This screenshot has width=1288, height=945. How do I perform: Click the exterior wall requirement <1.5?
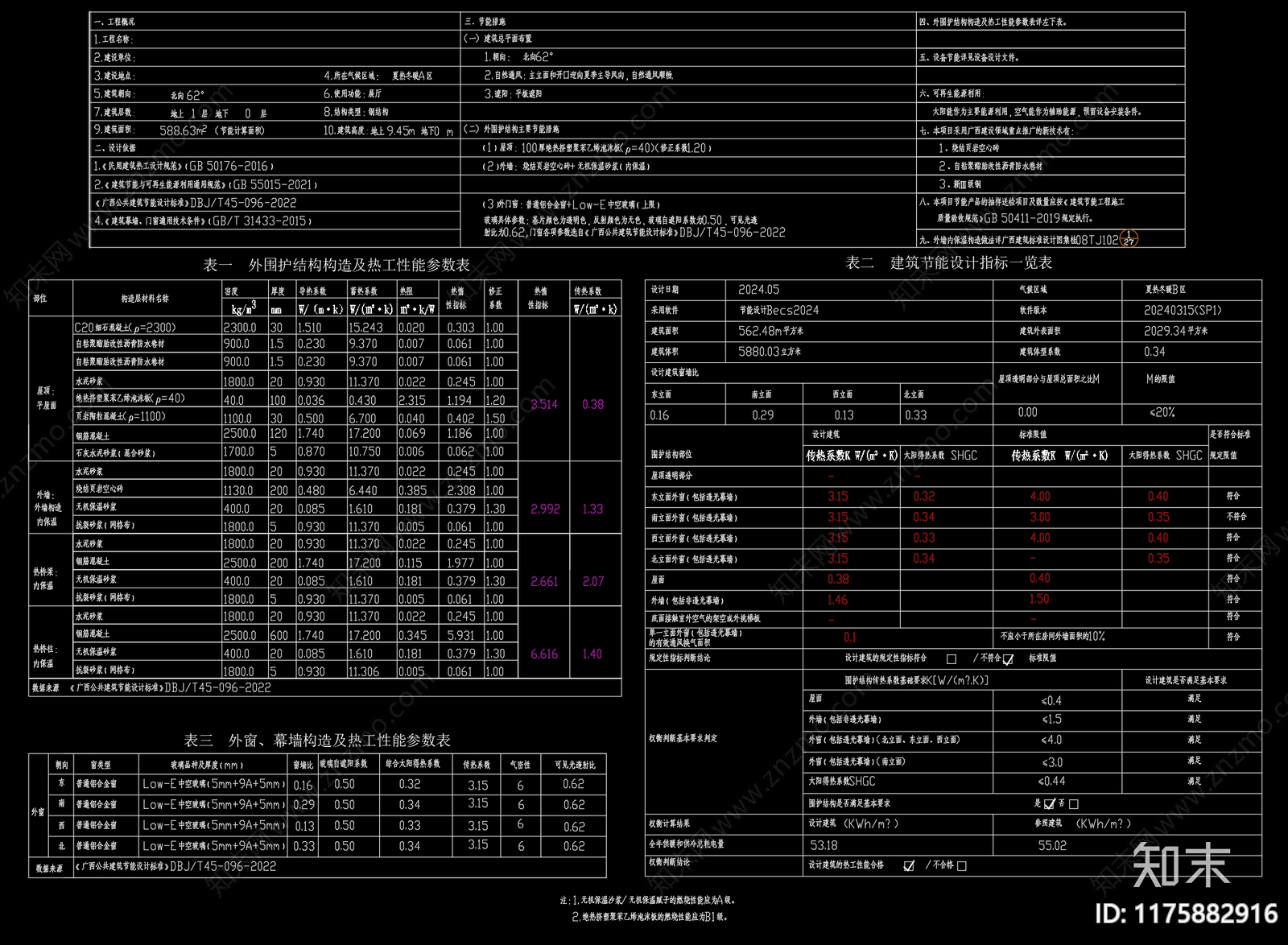coord(1052,719)
